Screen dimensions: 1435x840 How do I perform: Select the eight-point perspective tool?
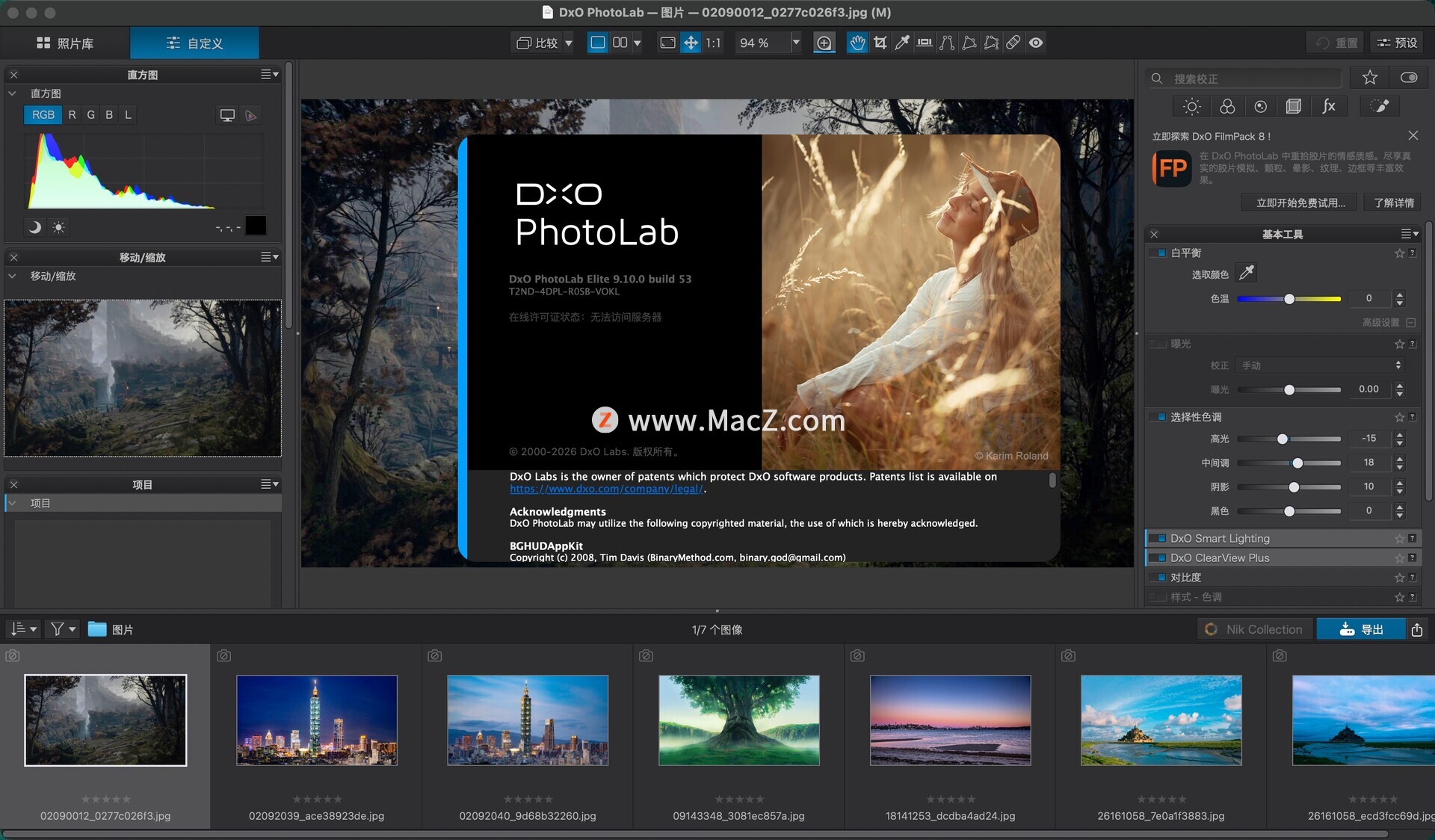(991, 43)
